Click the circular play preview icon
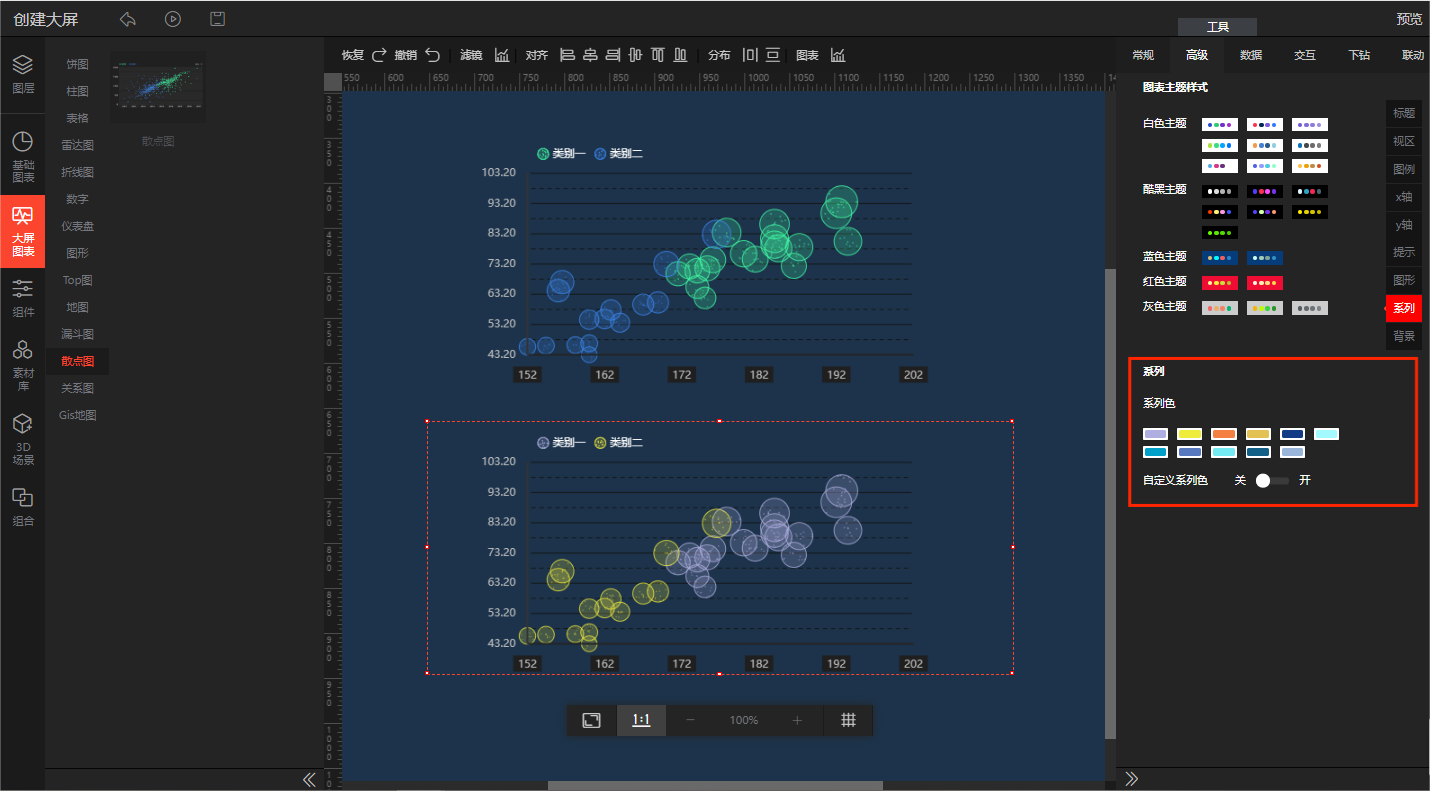Image resolution: width=1430 pixels, height=791 pixels. [x=173, y=19]
